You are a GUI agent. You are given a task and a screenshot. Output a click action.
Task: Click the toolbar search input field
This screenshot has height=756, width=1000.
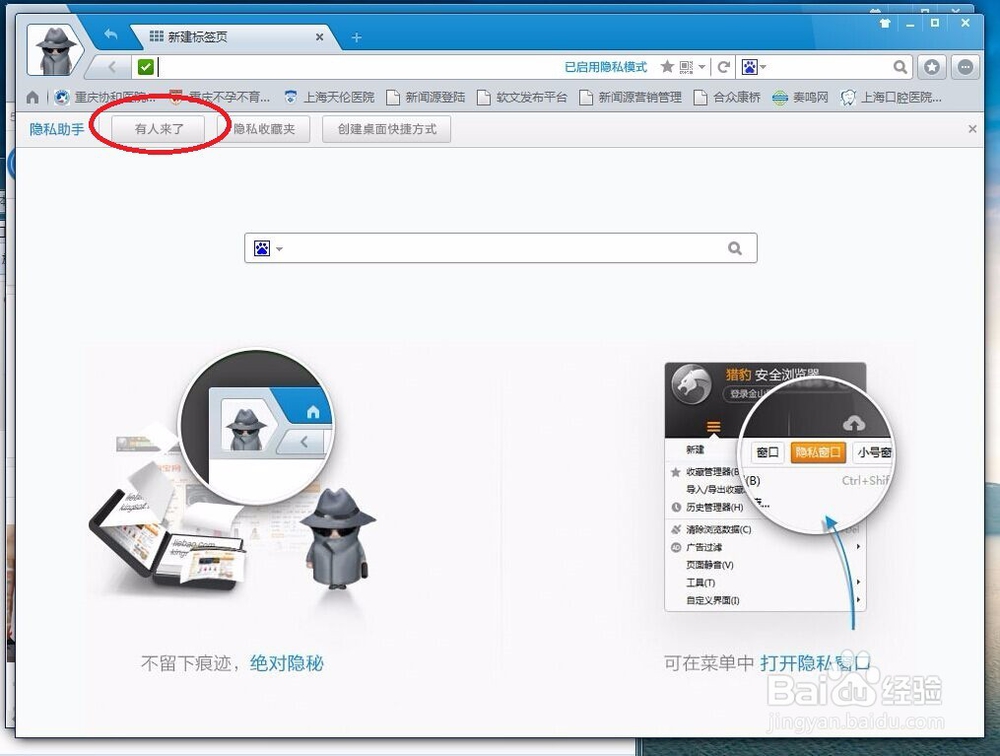[x=829, y=66]
